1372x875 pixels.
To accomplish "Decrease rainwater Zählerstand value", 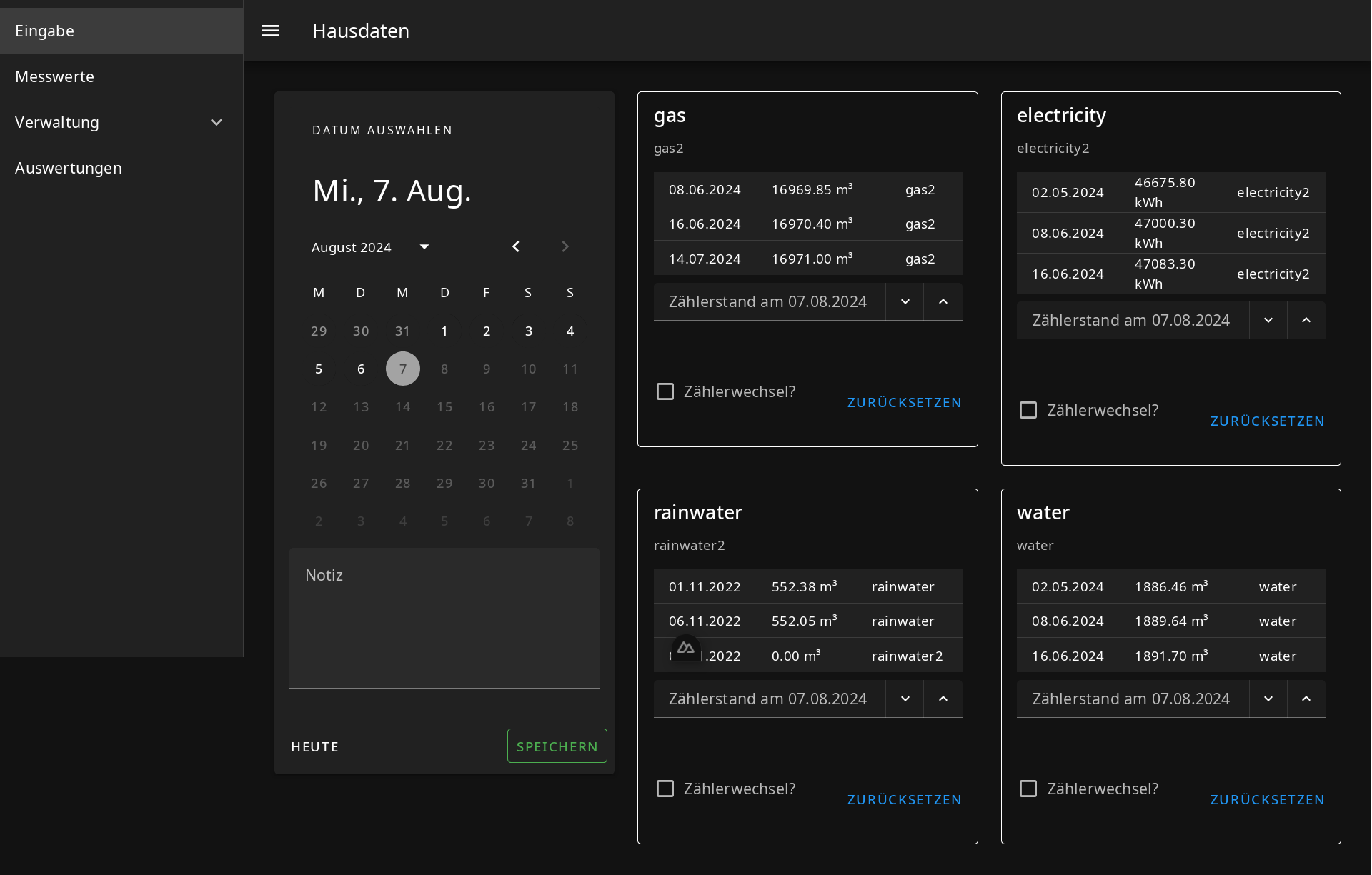I will point(905,699).
